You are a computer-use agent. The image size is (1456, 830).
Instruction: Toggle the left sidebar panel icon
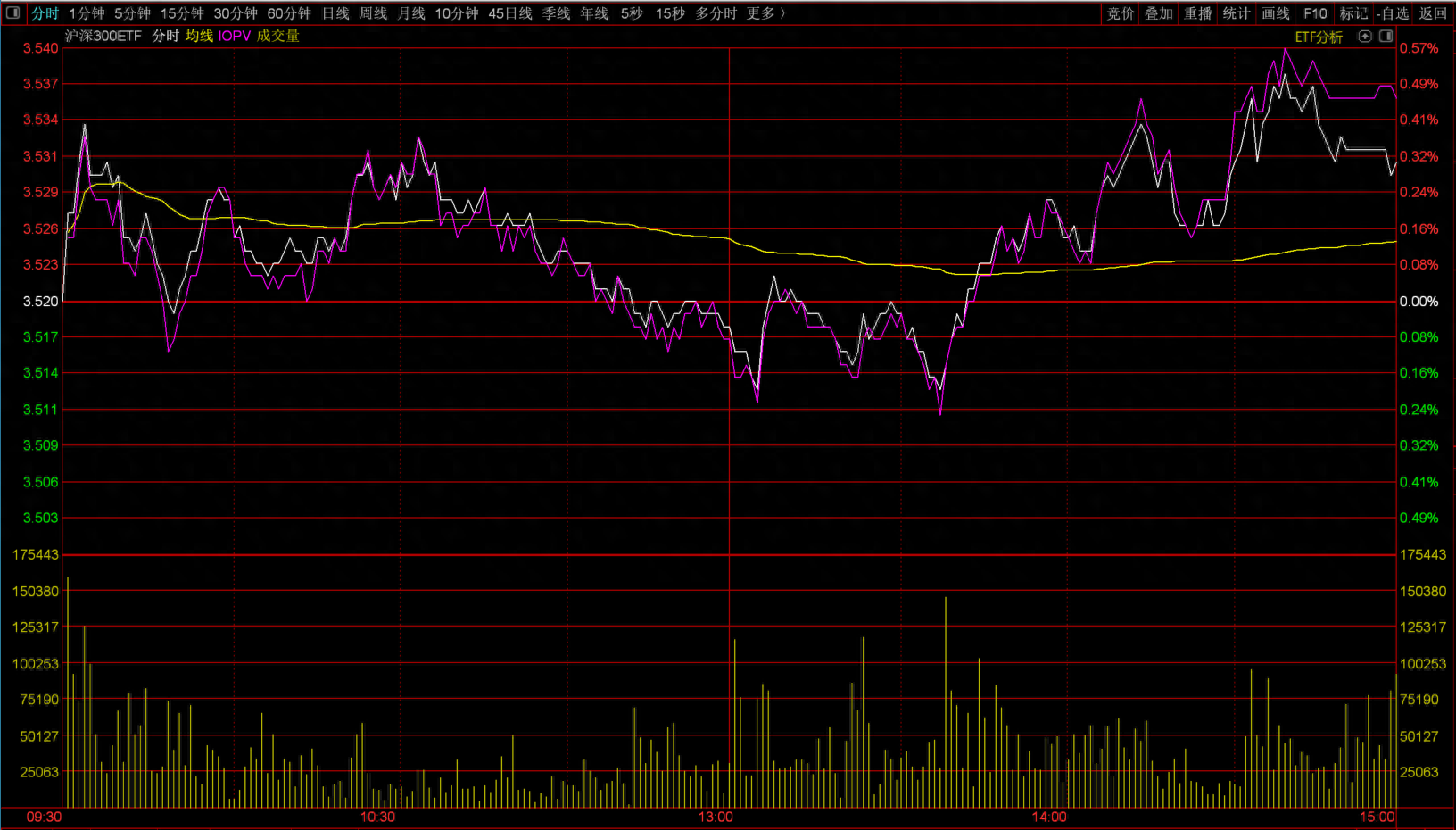click(x=12, y=13)
